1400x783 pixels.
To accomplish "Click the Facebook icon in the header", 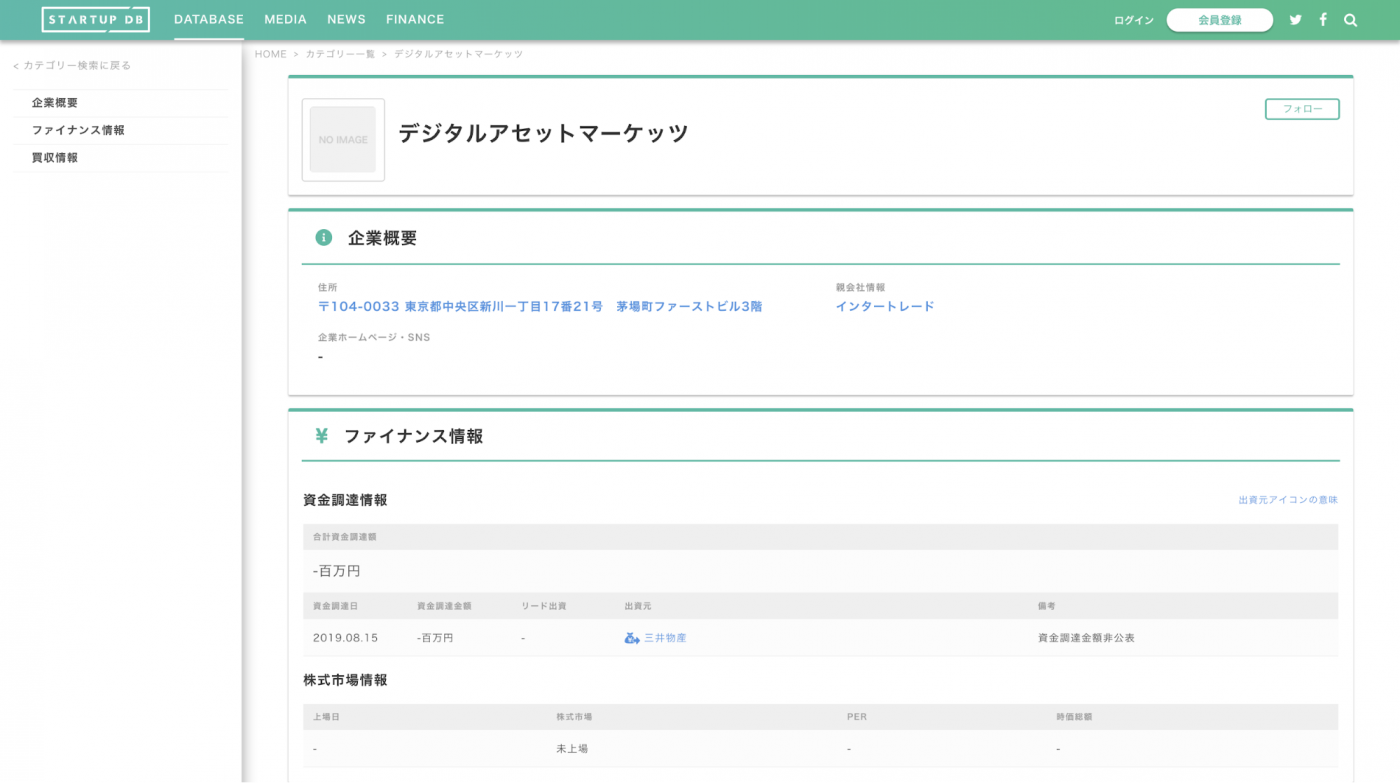I will 1322,19.
